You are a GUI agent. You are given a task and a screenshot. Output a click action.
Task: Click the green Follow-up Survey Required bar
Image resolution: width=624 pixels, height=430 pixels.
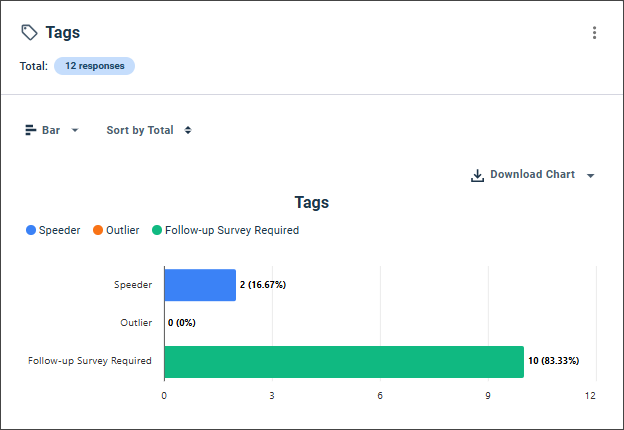(344, 362)
